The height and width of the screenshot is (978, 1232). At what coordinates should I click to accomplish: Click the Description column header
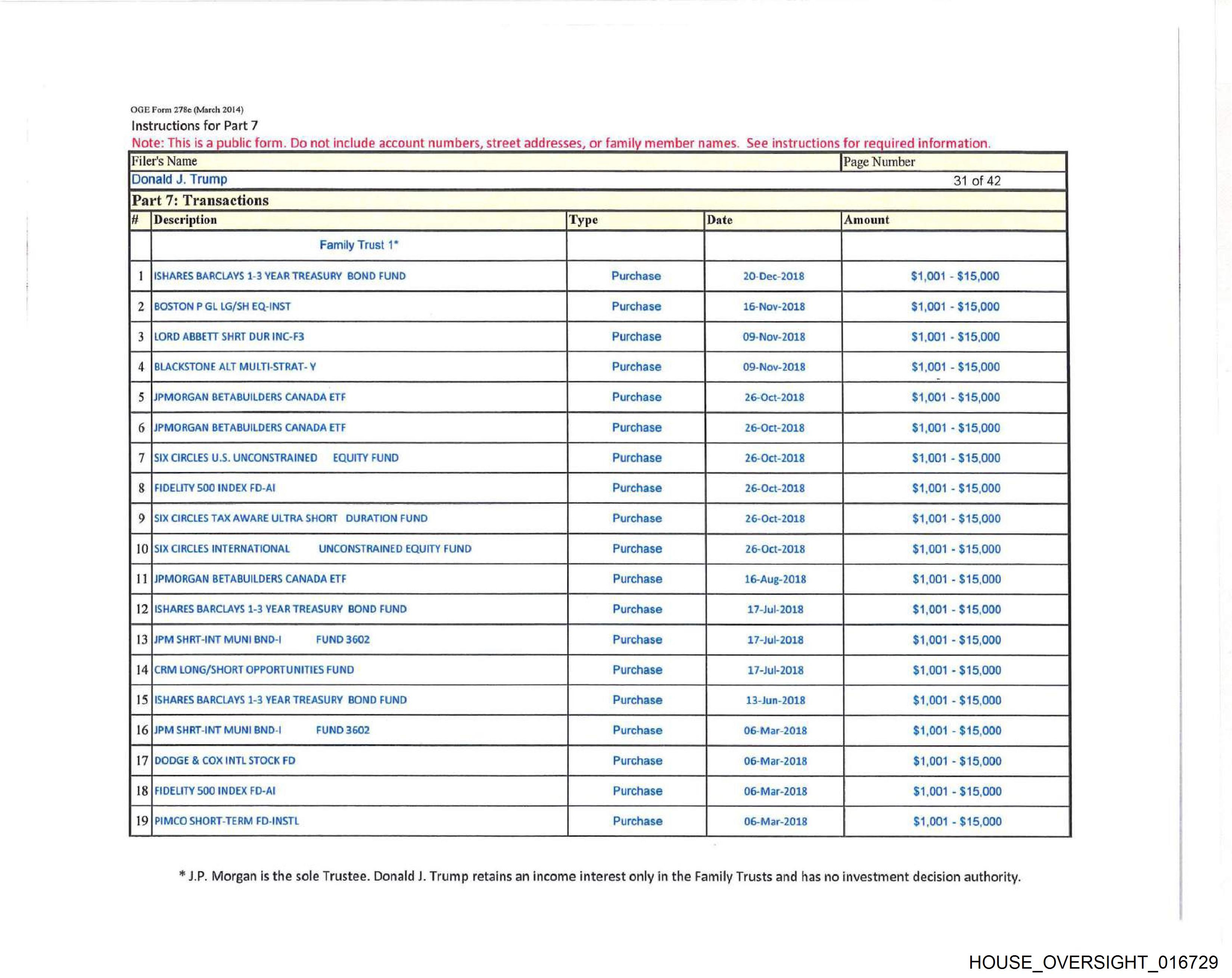pyautogui.click(x=185, y=220)
